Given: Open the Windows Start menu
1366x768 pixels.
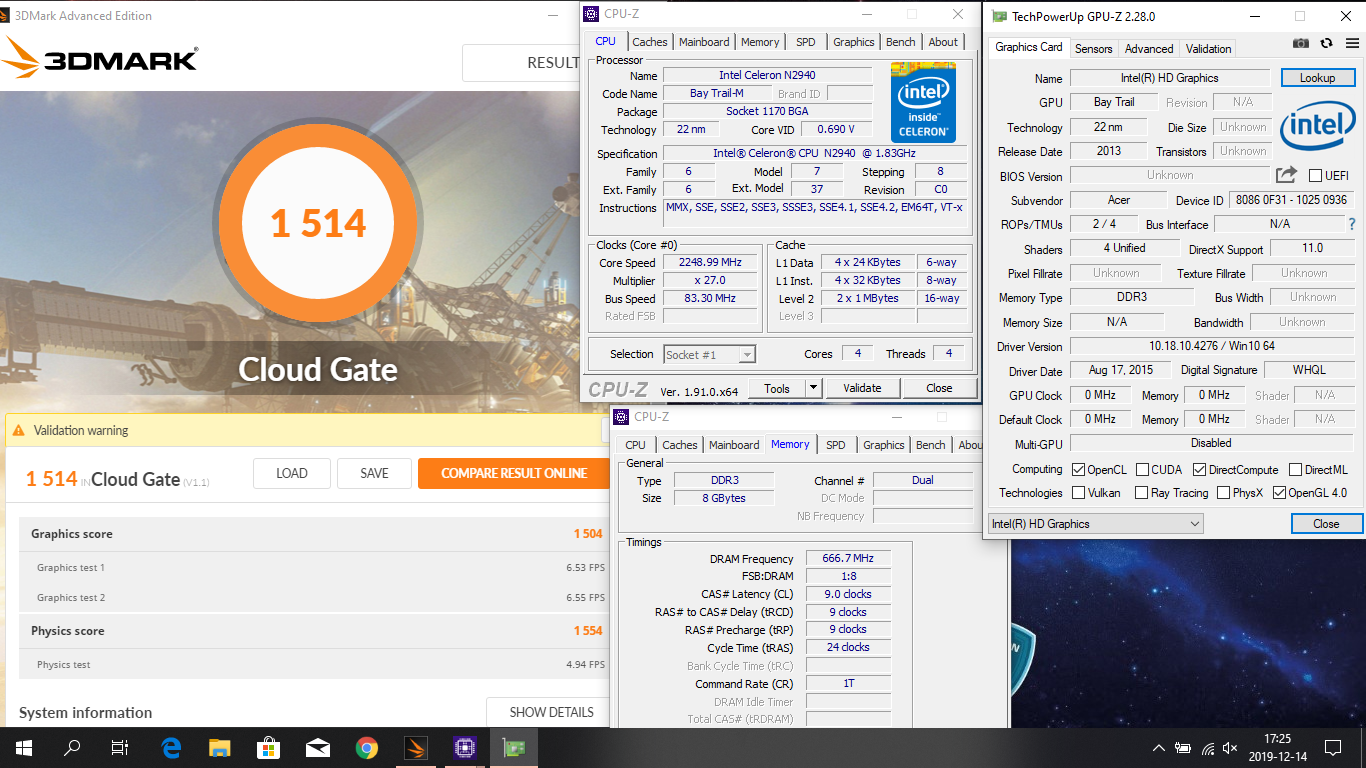Looking at the screenshot, I should click(23, 747).
